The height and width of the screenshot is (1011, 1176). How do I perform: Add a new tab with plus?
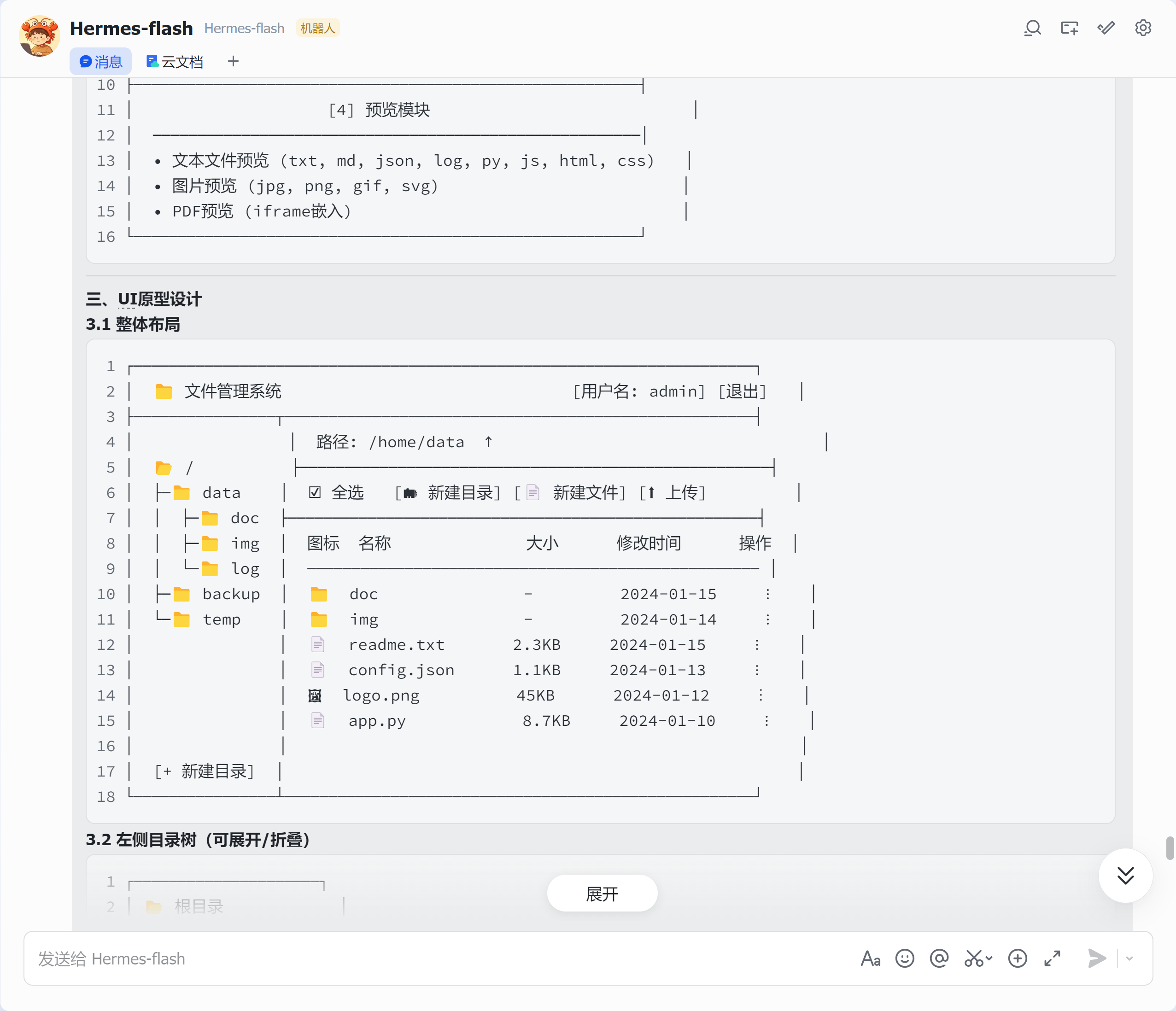tap(233, 61)
